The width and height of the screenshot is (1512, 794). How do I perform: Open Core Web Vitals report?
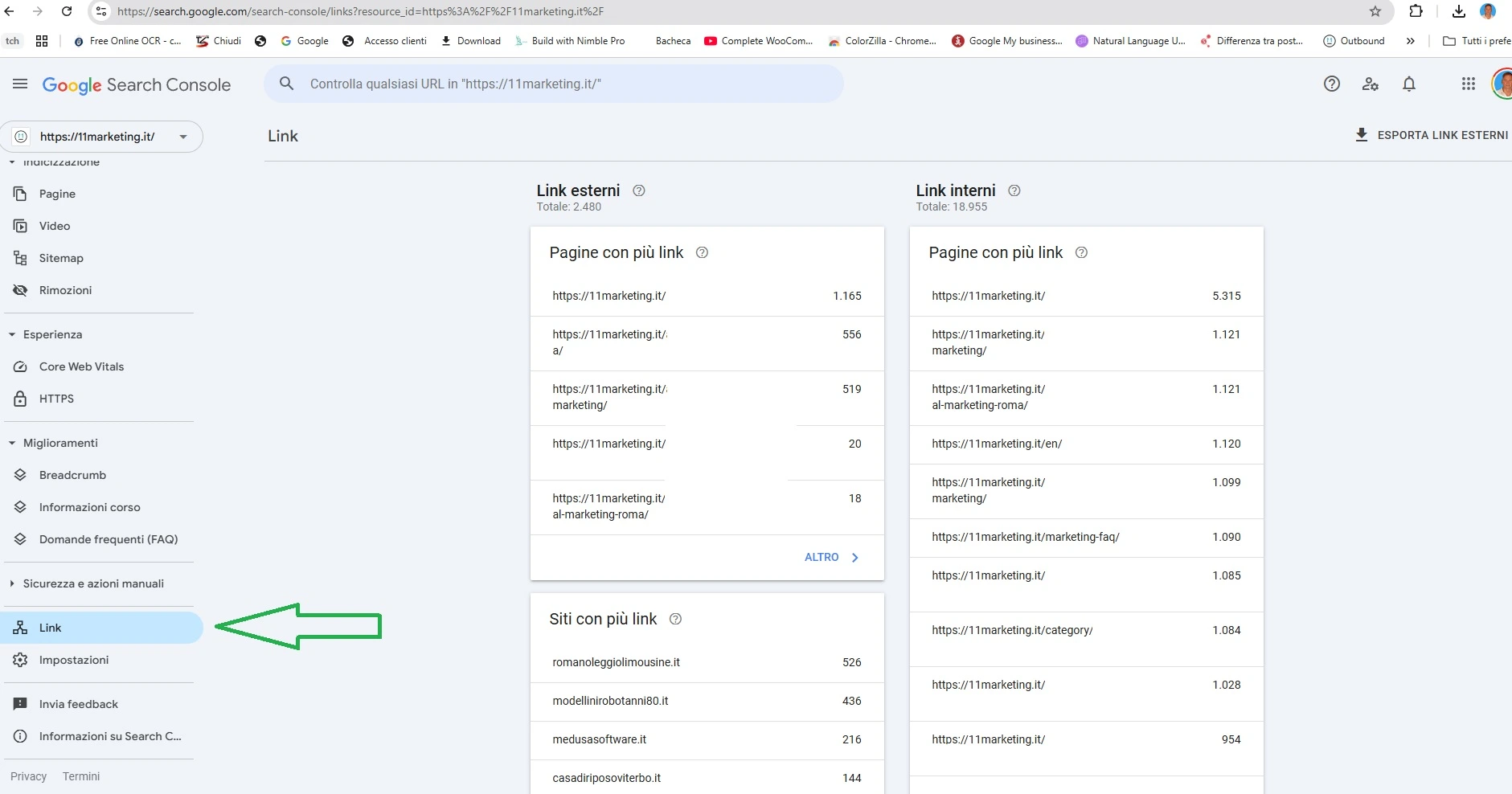[x=81, y=366]
